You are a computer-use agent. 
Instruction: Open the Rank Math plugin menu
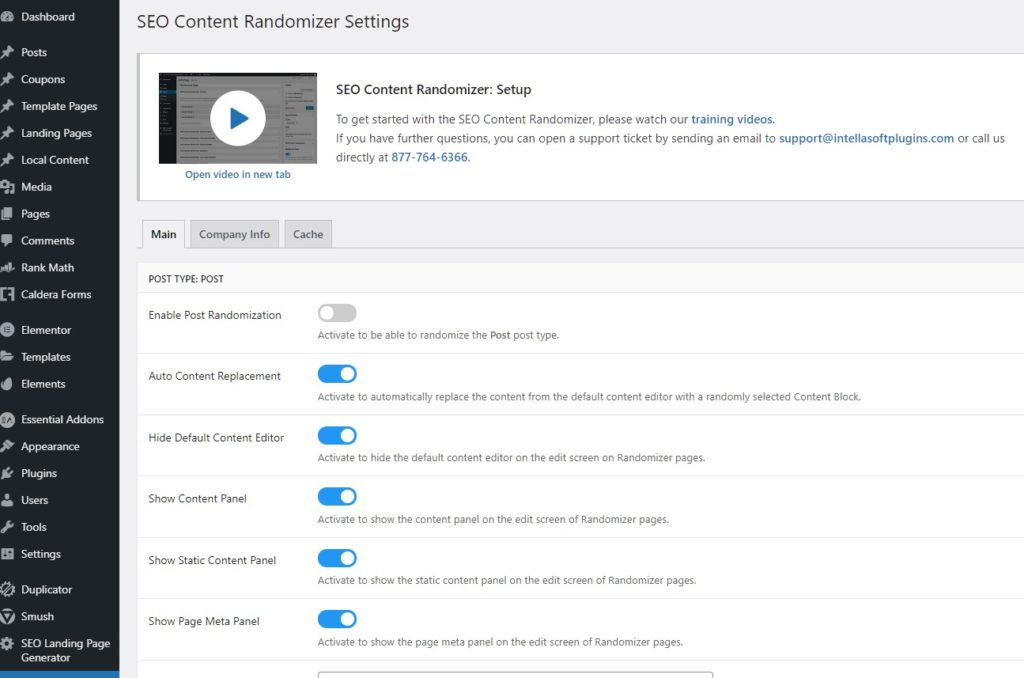pos(46,267)
